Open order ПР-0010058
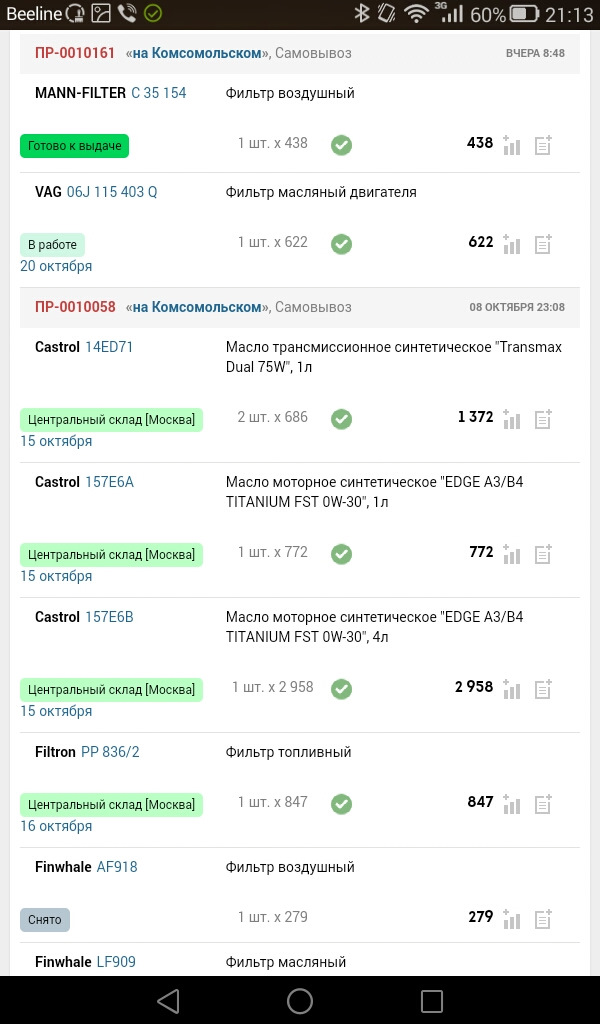Screen dimensions: 600x1024 click(75, 307)
